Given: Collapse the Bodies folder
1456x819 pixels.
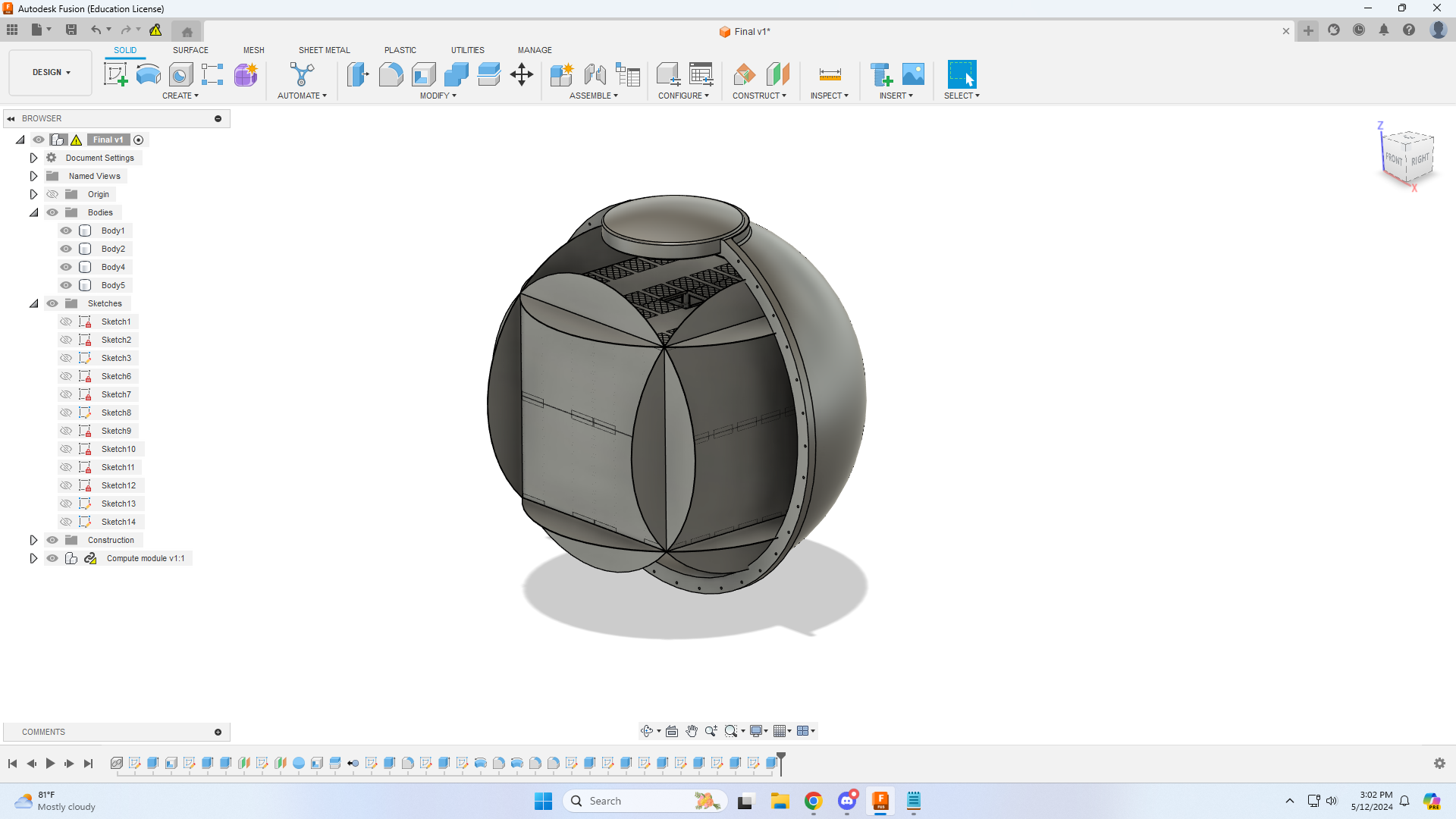Looking at the screenshot, I should (x=33, y=212).
